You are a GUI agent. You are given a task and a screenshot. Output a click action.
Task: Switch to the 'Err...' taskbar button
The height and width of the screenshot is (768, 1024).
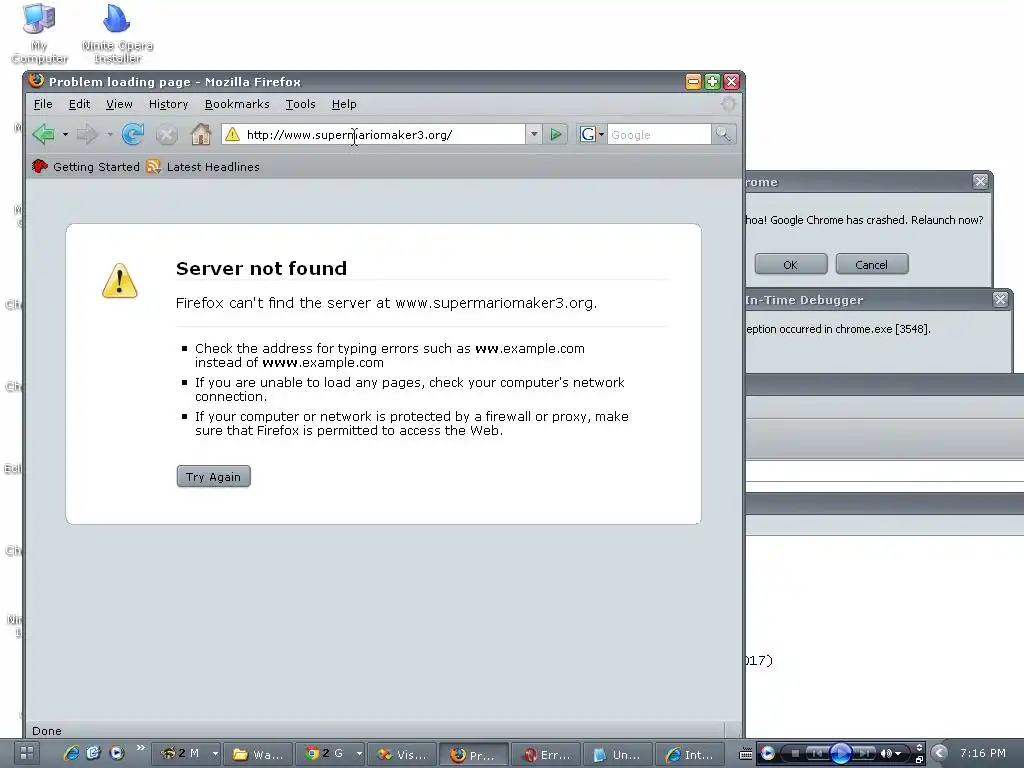click(x=546, y=754)
